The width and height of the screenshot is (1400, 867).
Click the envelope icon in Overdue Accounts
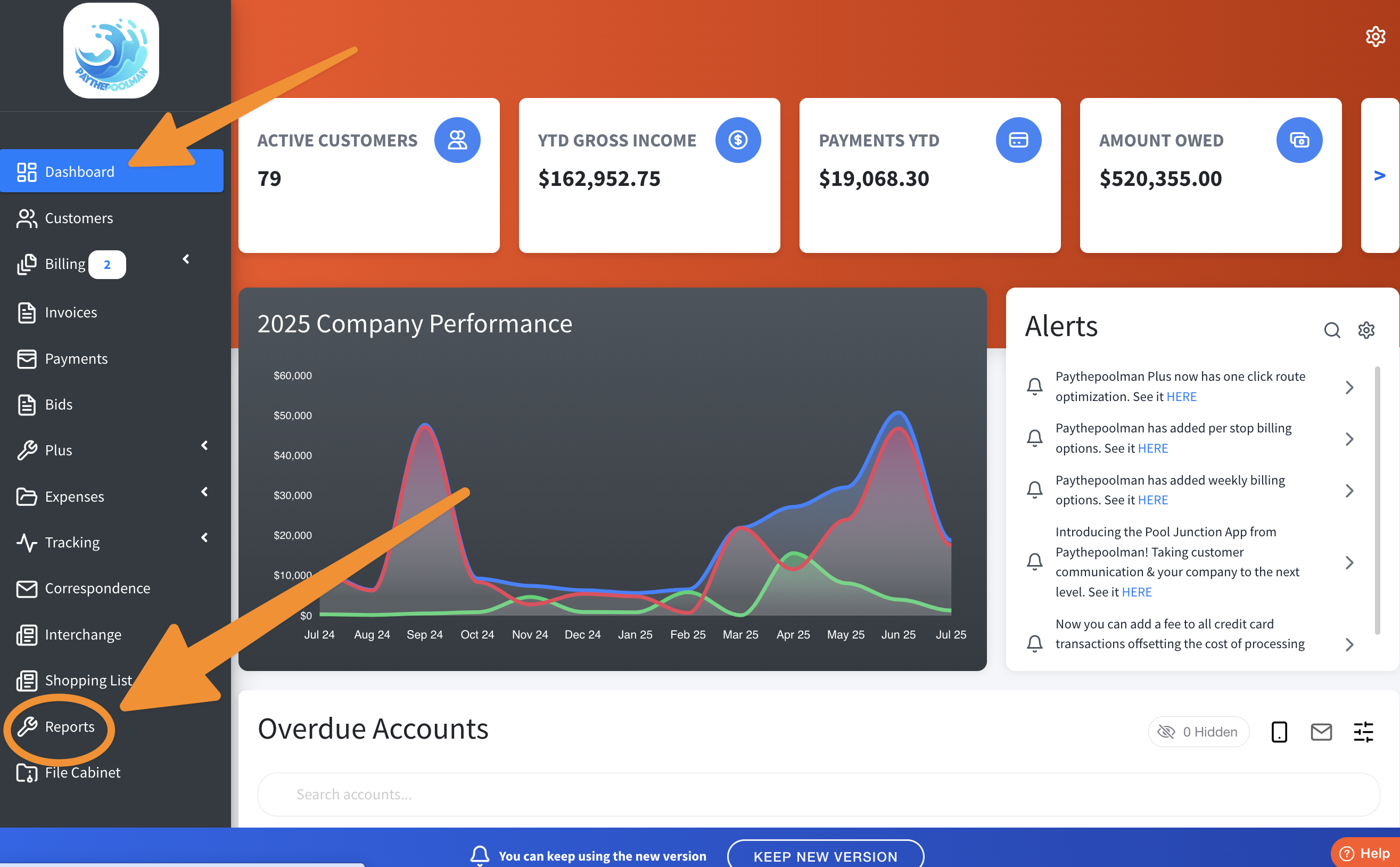(x=1321, y=732)
